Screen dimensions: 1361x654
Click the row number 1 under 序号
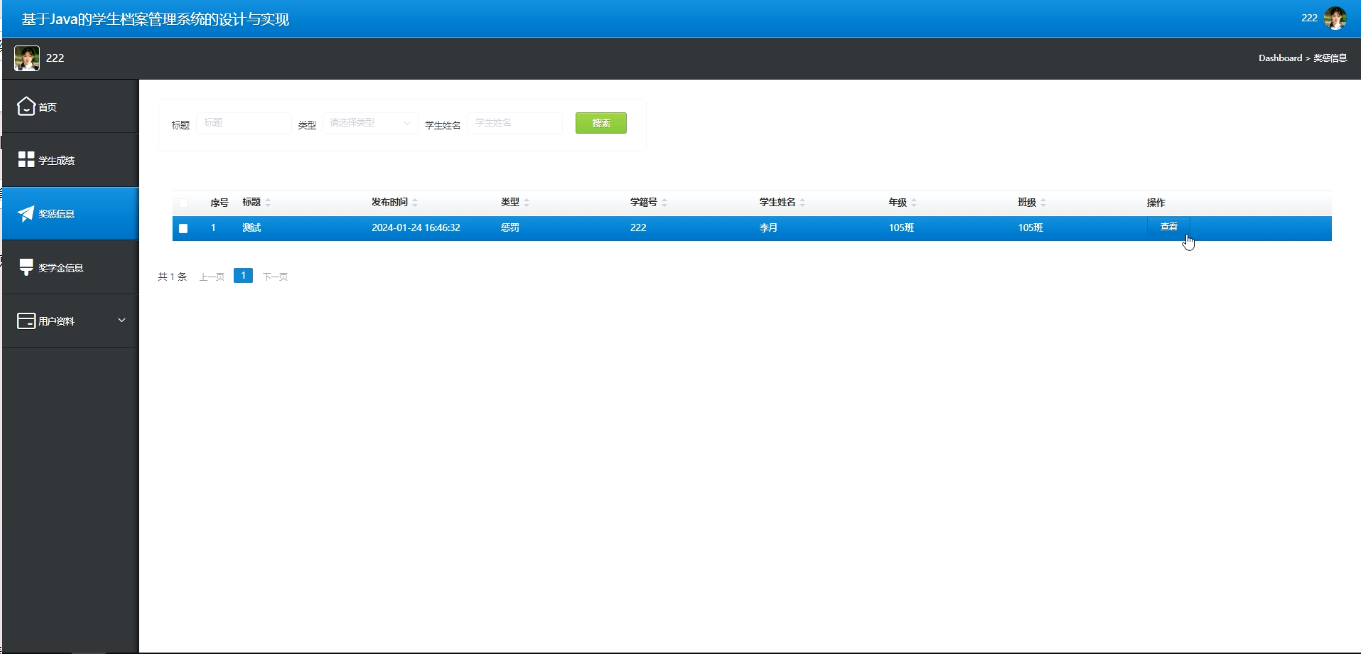click(213, 228)
